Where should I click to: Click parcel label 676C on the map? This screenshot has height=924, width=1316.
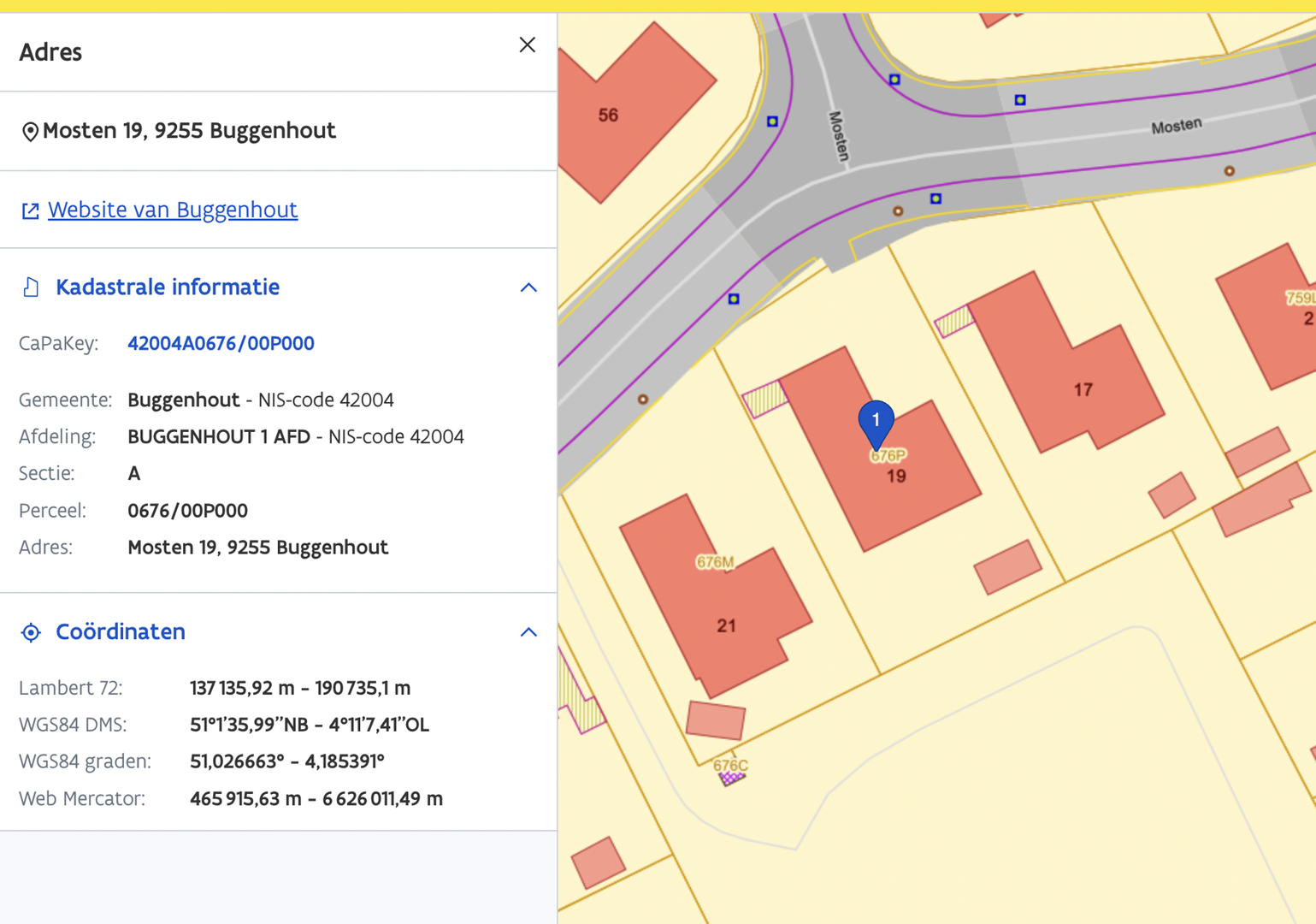click(729, 766)
